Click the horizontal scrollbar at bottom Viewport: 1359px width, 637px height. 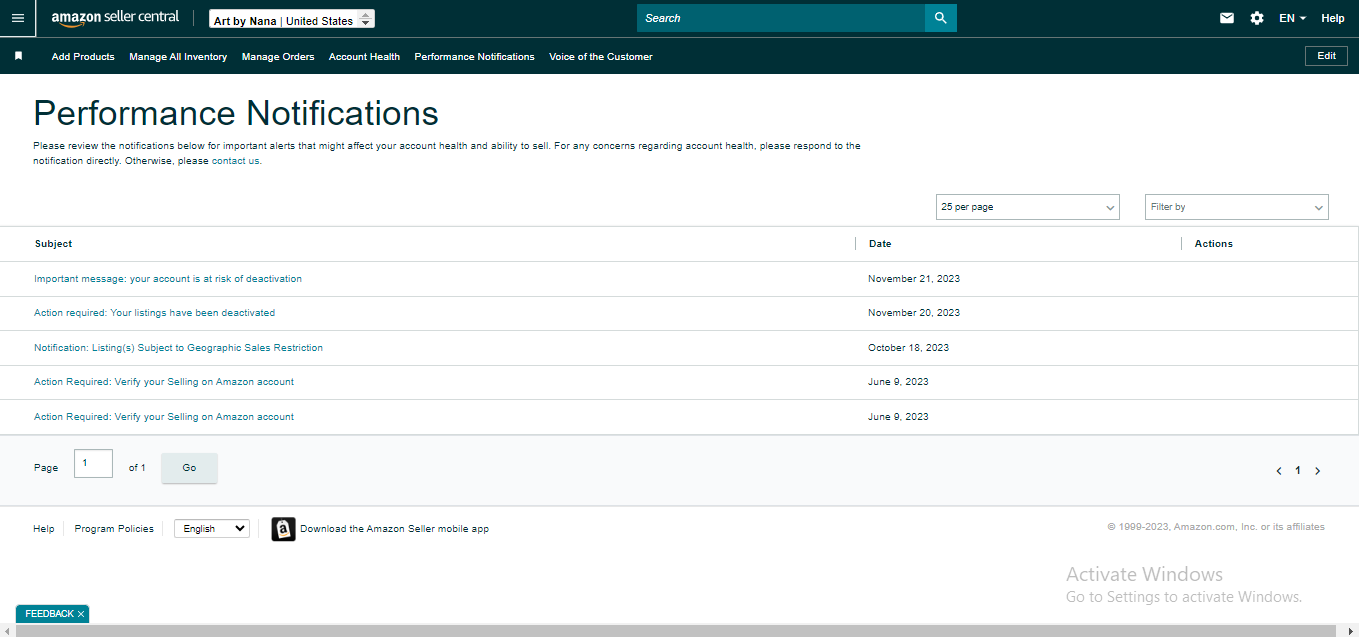[675, 631]
